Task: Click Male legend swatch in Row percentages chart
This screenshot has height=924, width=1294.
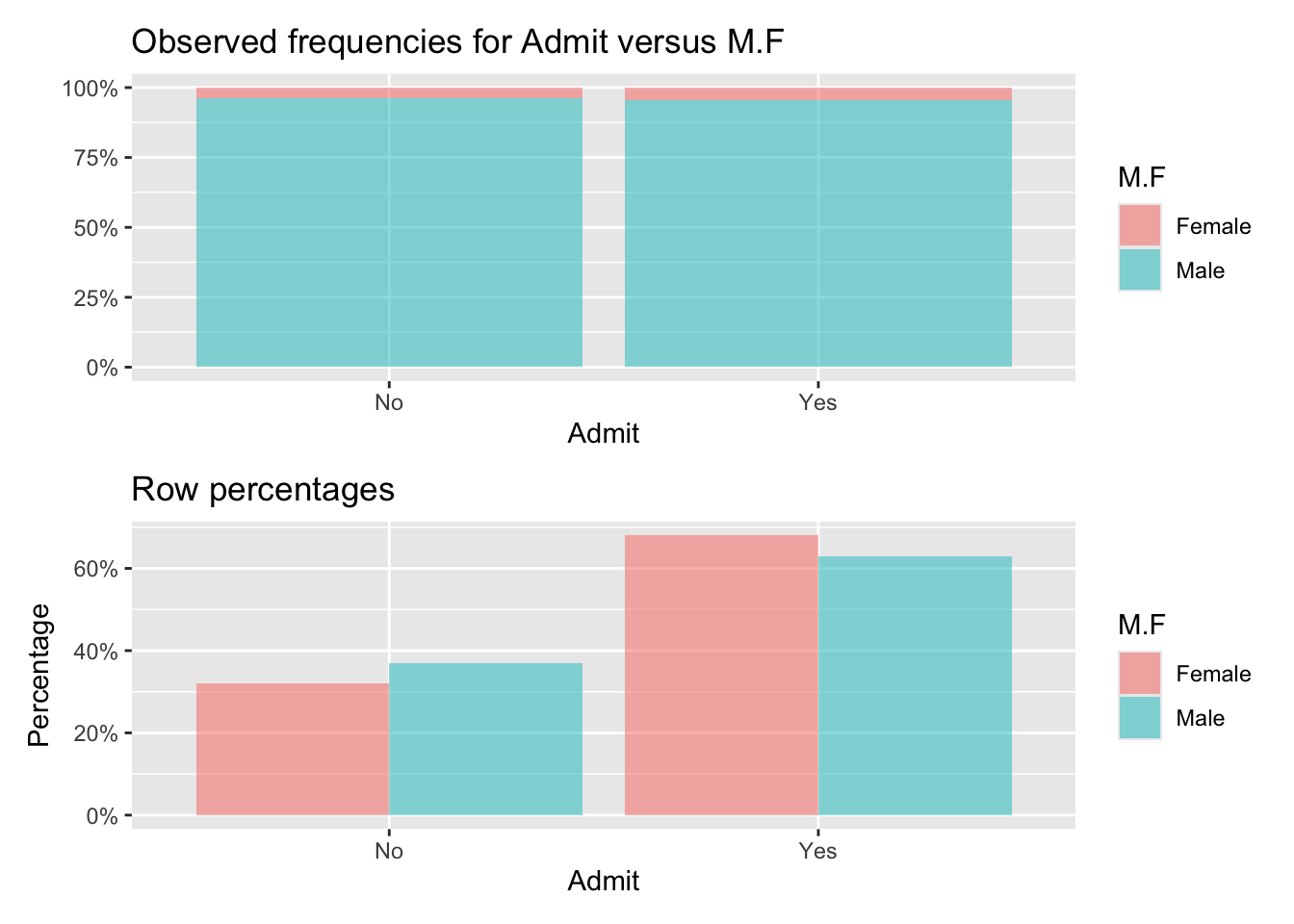Action: pos(1139,717)
